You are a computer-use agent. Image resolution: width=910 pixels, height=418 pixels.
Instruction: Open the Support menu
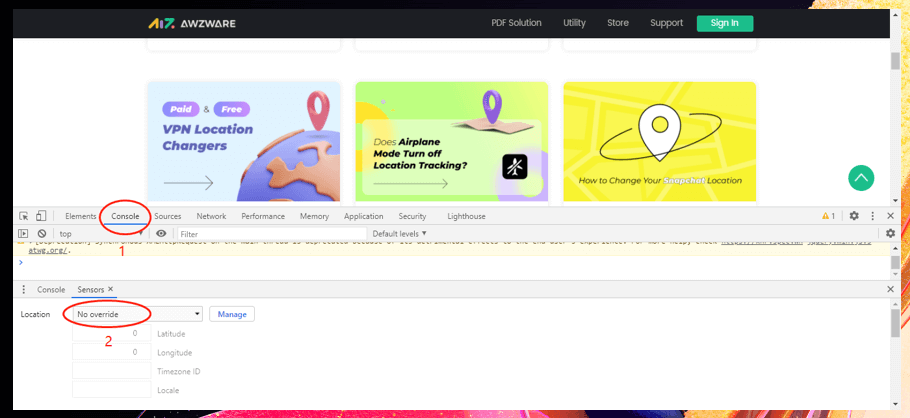(x=666, y=23)
